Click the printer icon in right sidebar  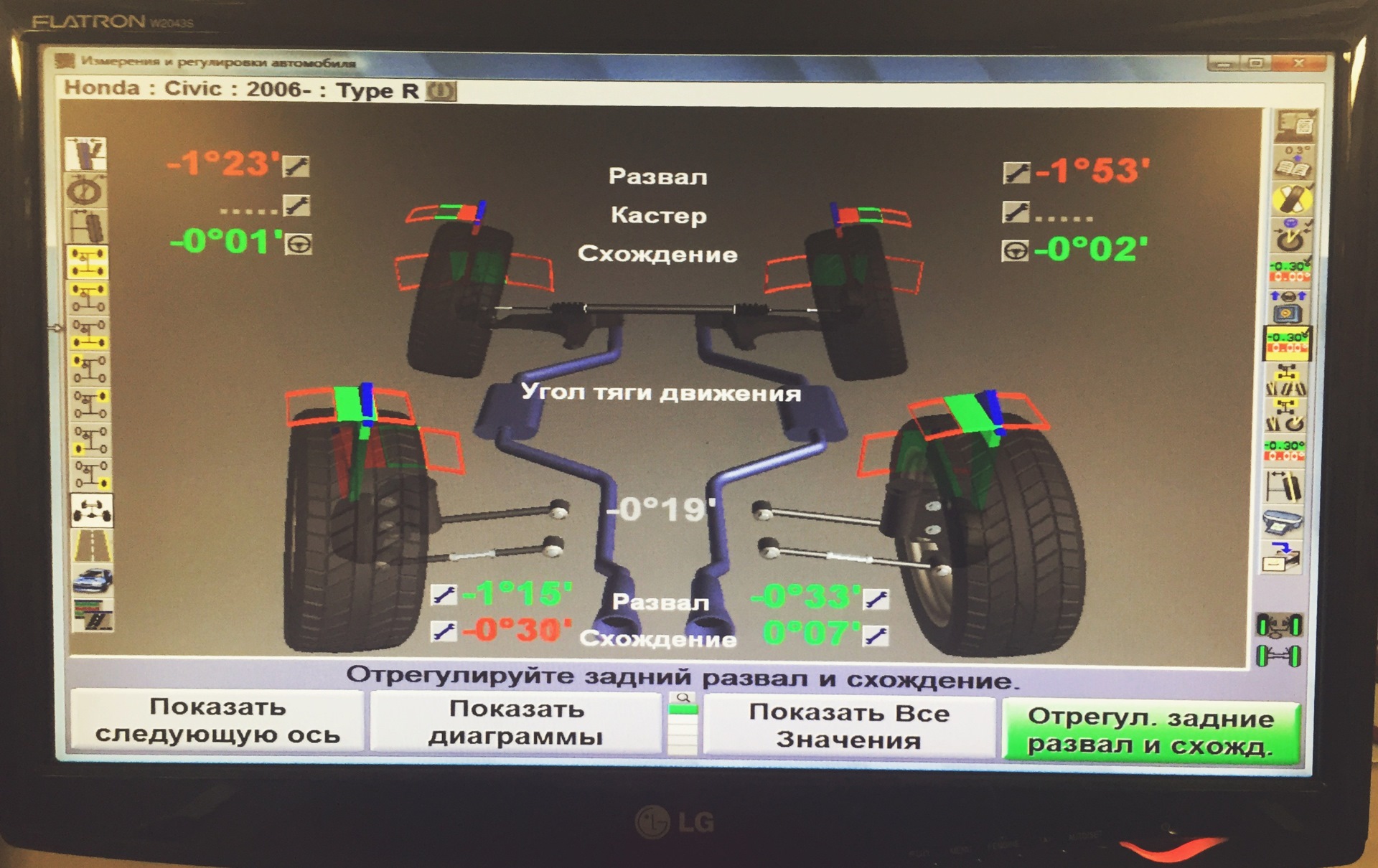(x=1283, y=522)
